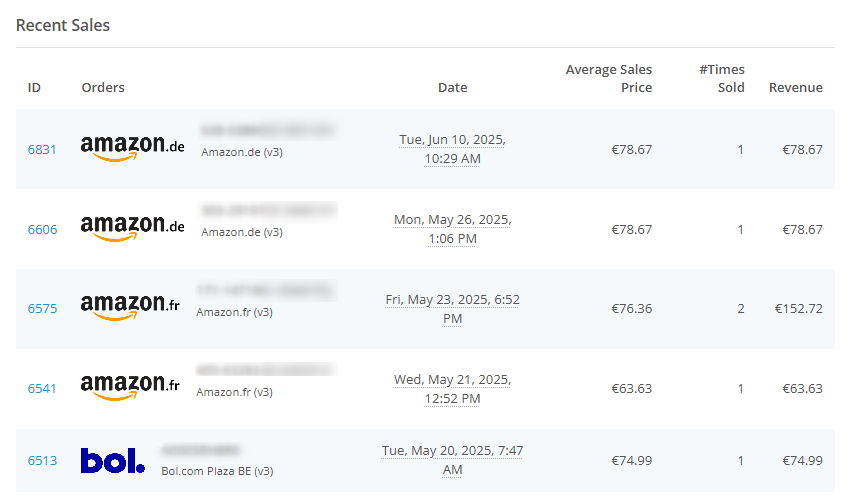845x504 pixels.
Task: Click the bol. logo for order 6513
Action: (113, 460)
